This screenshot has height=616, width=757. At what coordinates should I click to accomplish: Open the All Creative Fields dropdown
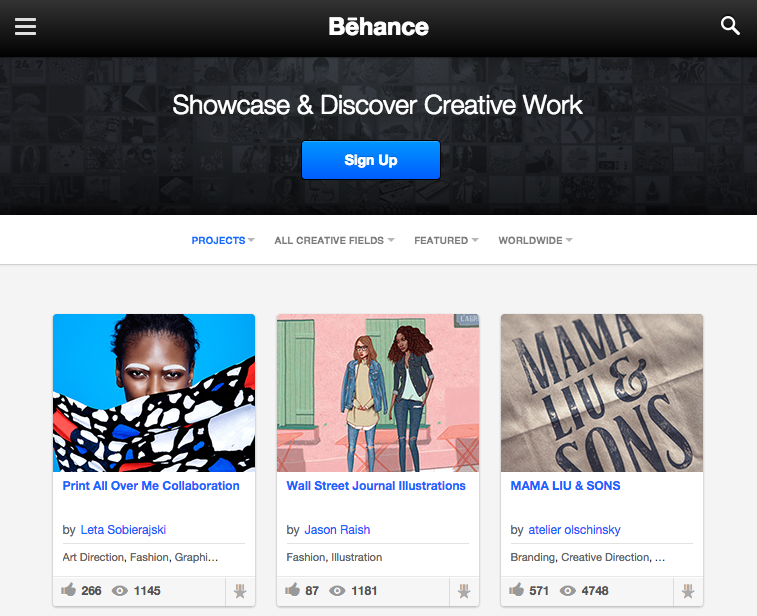334,240
